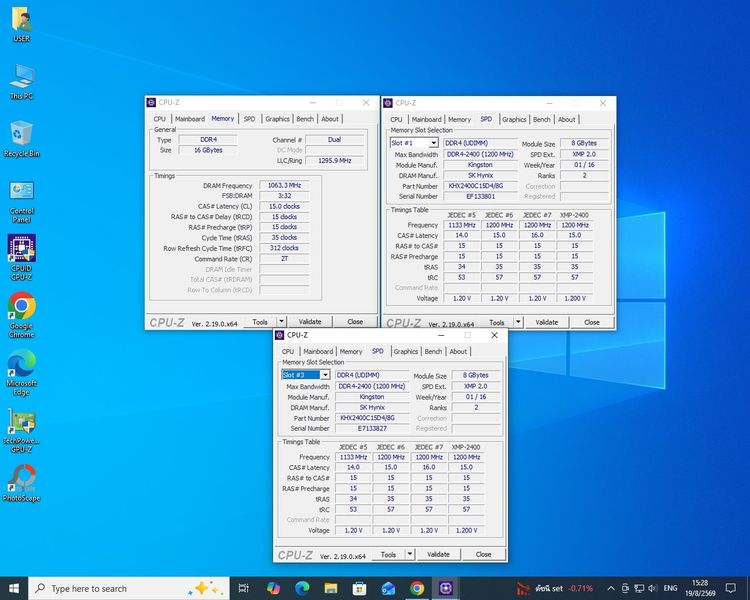Expand Tools dropdown arrow in Slot #3 window
This screenshot has width=750, height=600.
click(x=410, y=554)
